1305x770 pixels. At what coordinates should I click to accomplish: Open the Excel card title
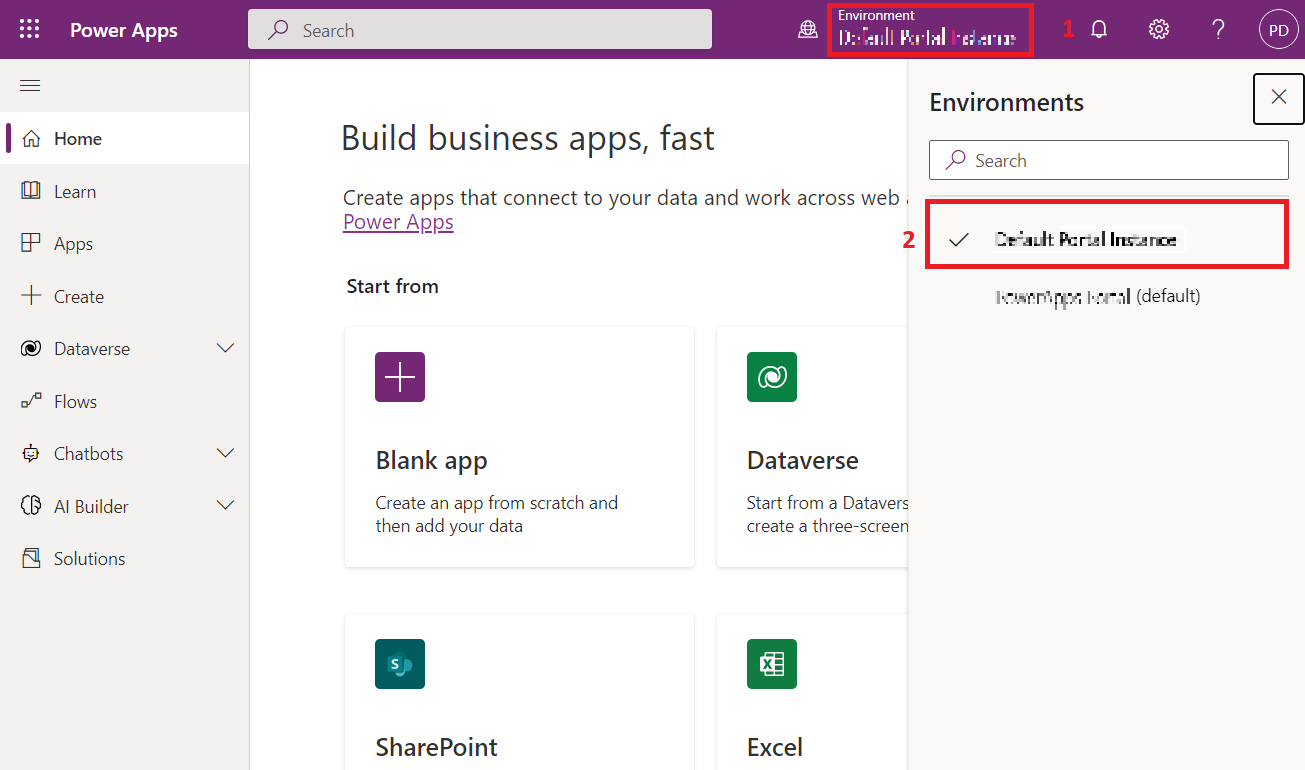pos(775,747)
